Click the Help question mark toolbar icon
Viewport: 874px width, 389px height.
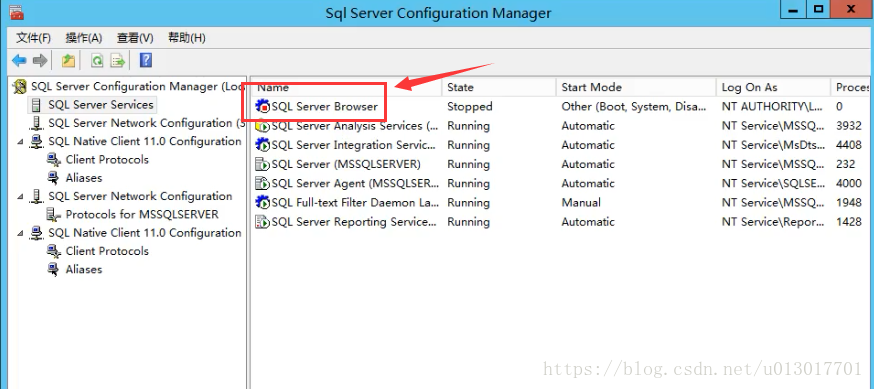(x=145, y=60)
